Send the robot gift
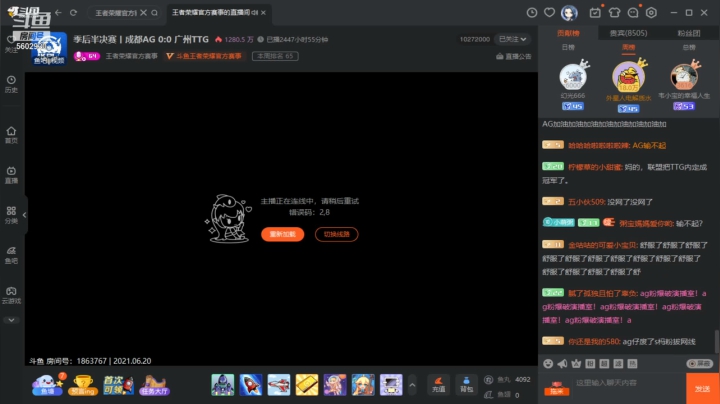Screen dimensions: 720x404 (x=223, y=385)
